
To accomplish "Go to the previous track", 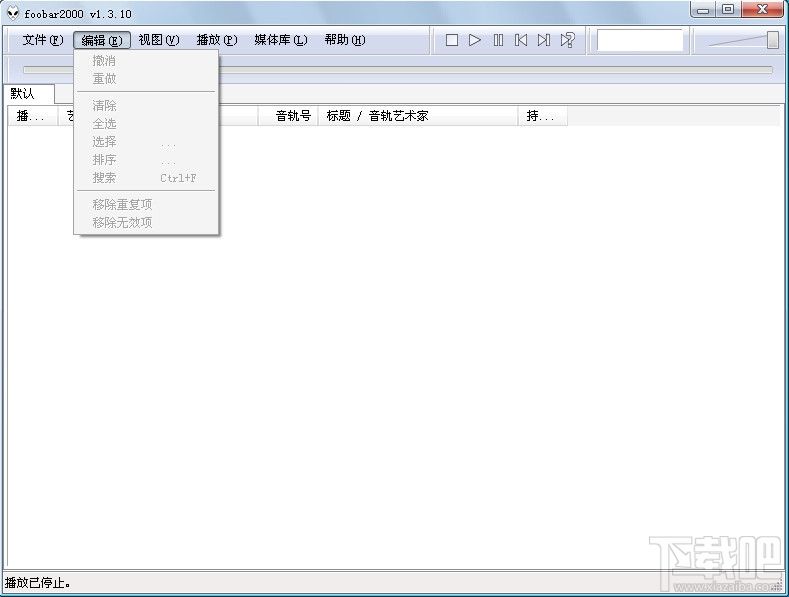I will [521, 40].
